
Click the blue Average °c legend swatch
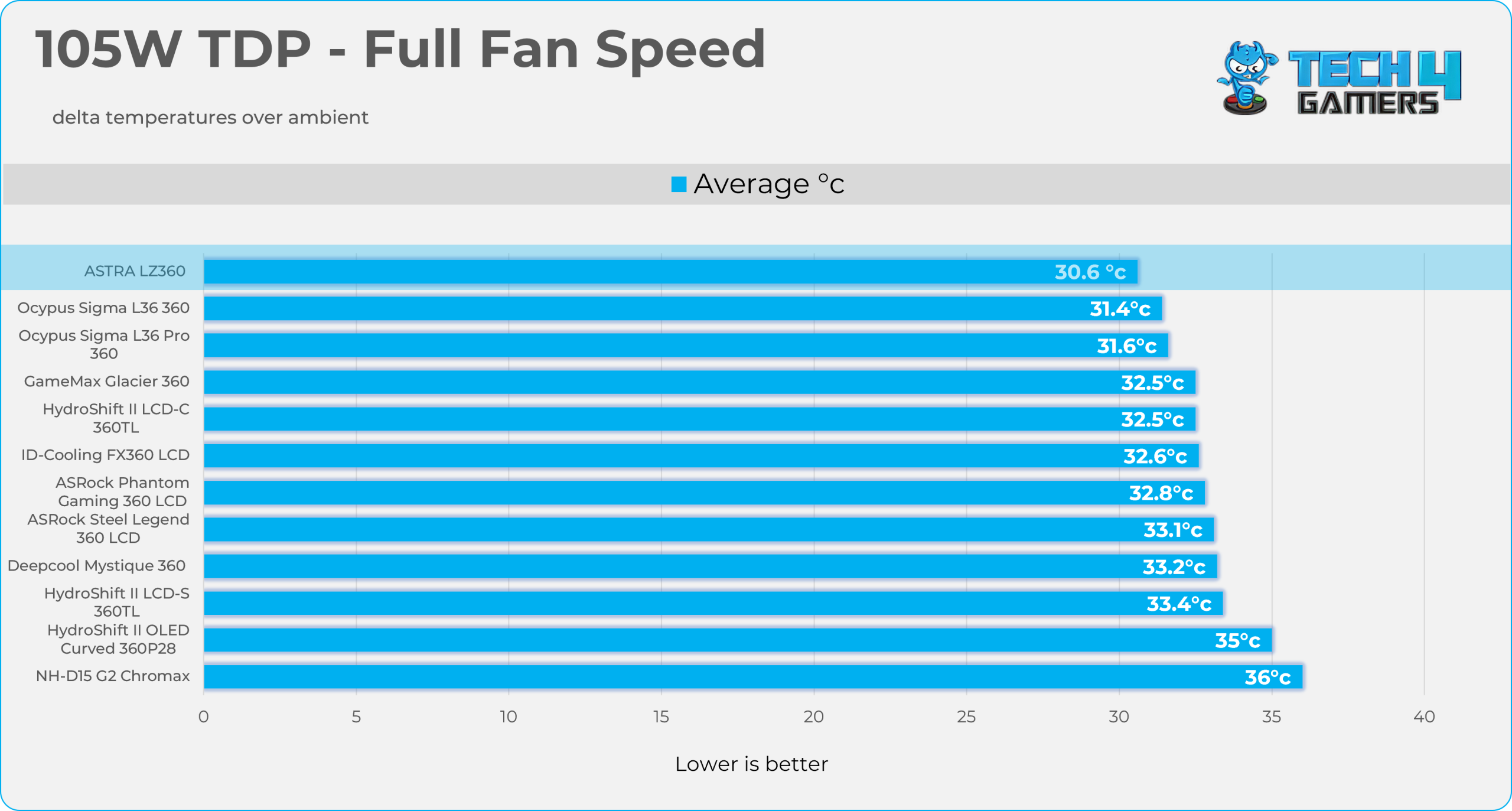coord(679,184)
